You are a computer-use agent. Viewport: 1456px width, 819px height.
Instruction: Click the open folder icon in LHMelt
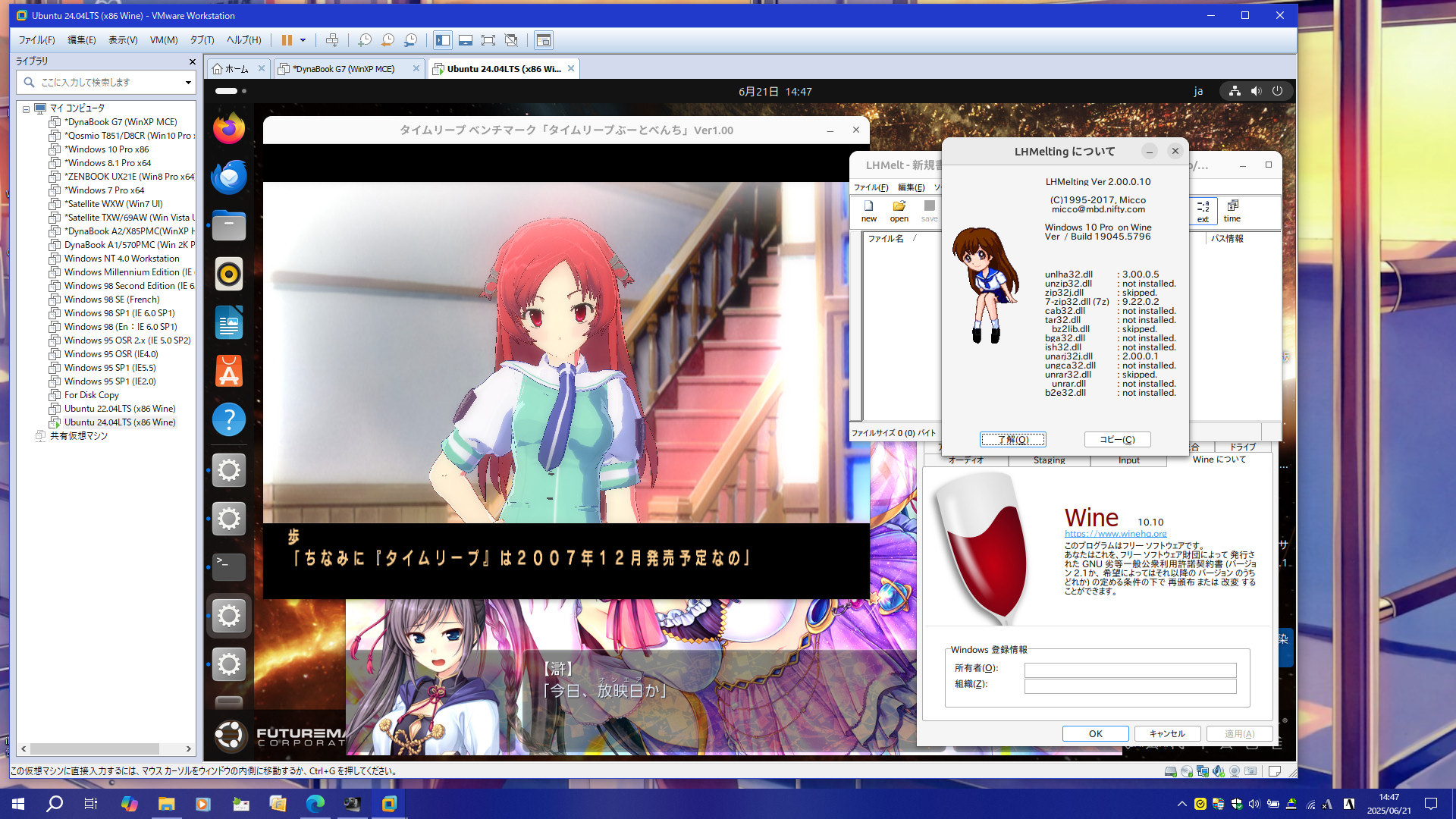coord(899,211)
